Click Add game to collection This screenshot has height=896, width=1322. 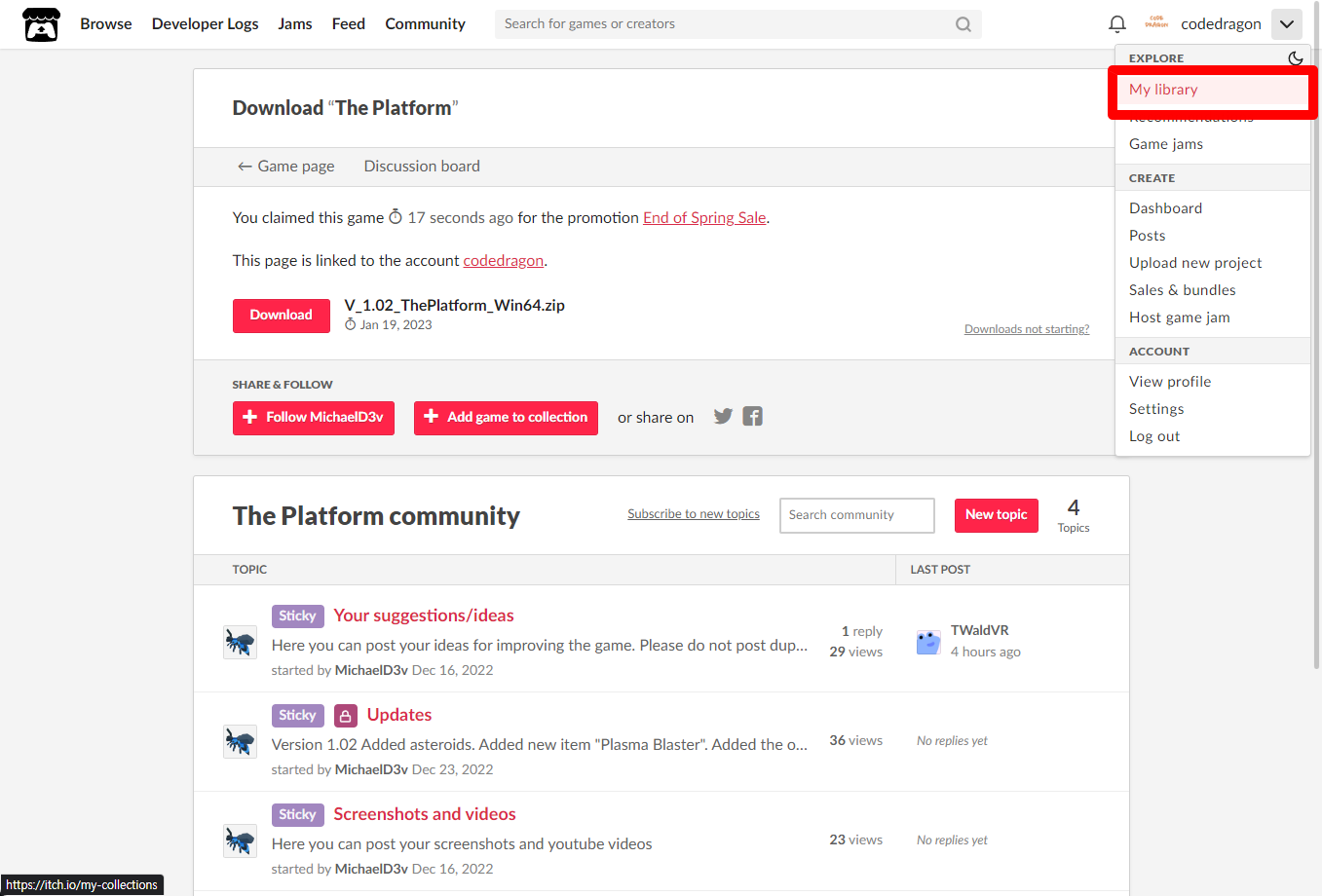click(x=506, y=418)
